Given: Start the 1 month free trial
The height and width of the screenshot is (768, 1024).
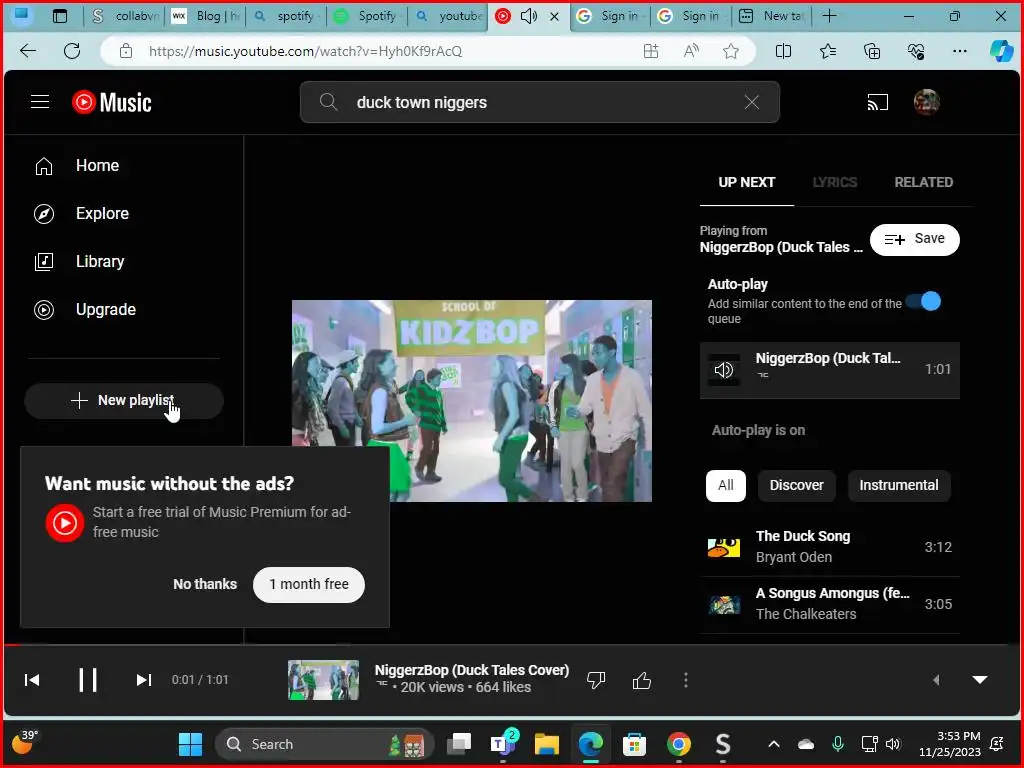Looking at the screenshot, I should click(x=309, y=584).
